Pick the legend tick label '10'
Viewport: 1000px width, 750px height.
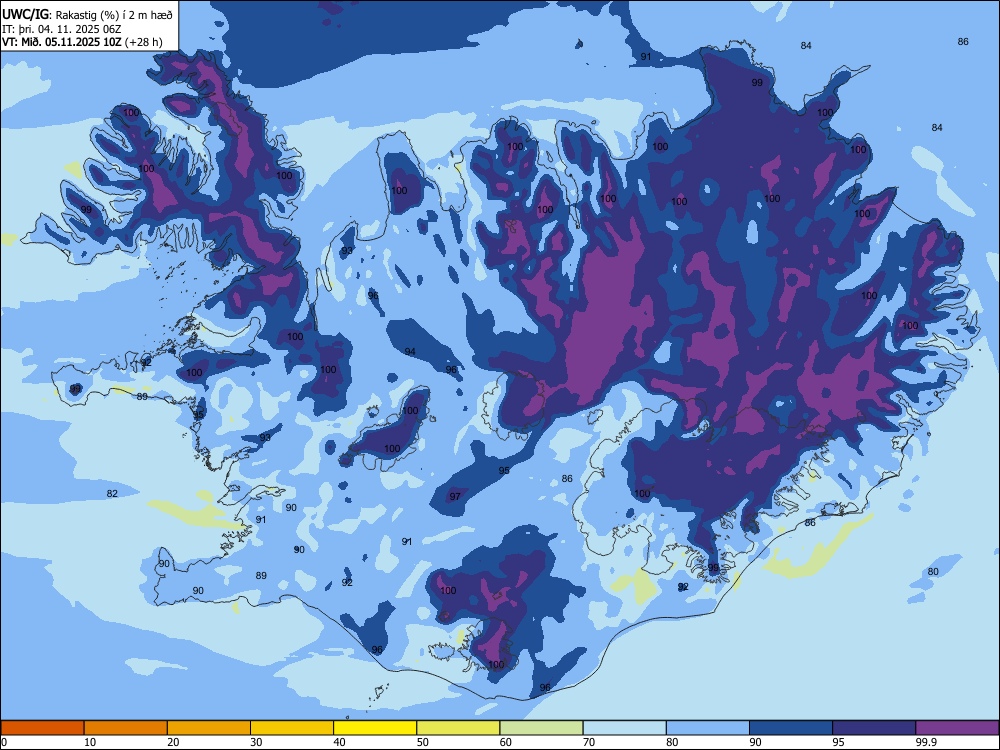coord(90,742)
